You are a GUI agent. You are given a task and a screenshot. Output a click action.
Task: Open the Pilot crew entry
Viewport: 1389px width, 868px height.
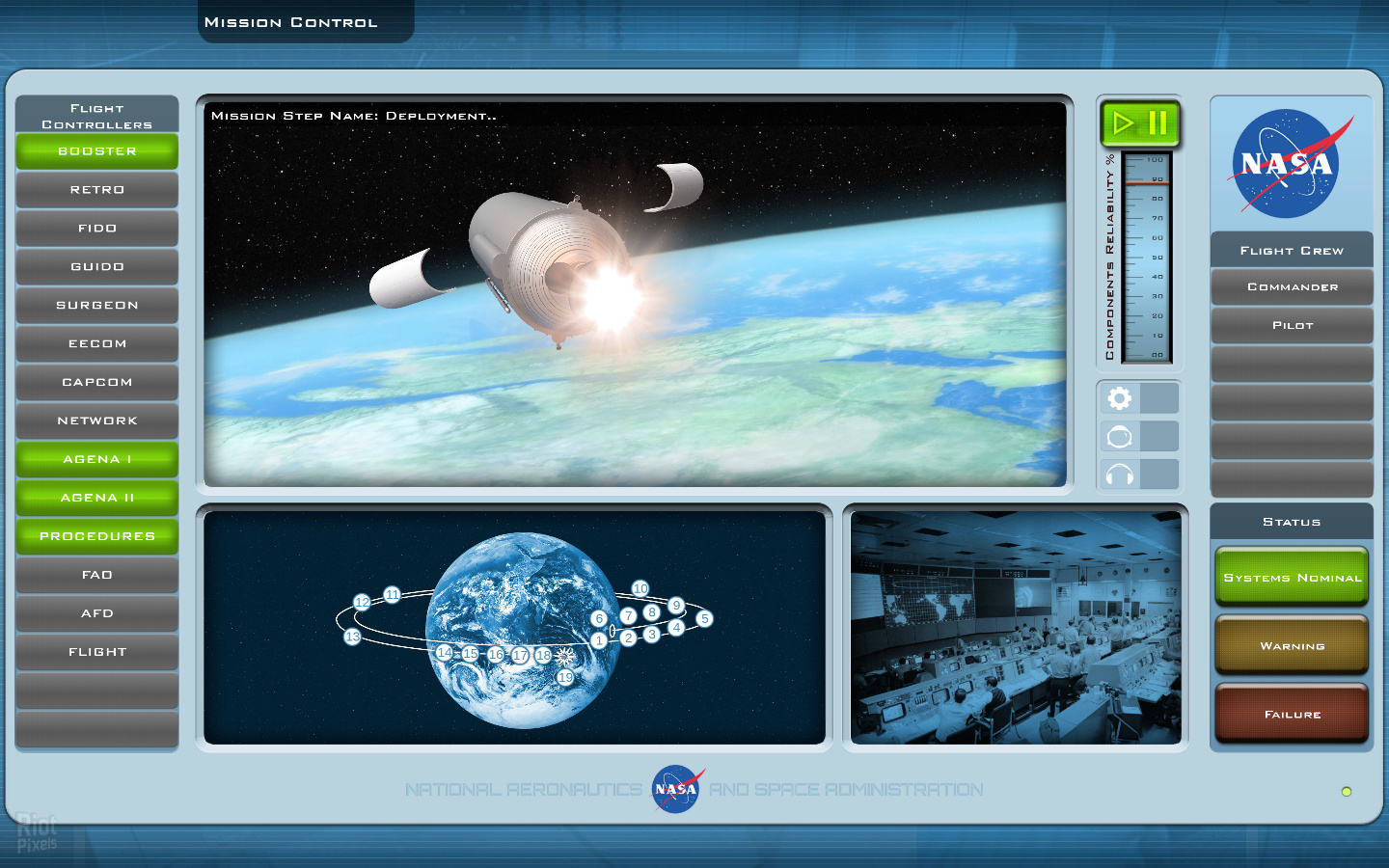1292,326
